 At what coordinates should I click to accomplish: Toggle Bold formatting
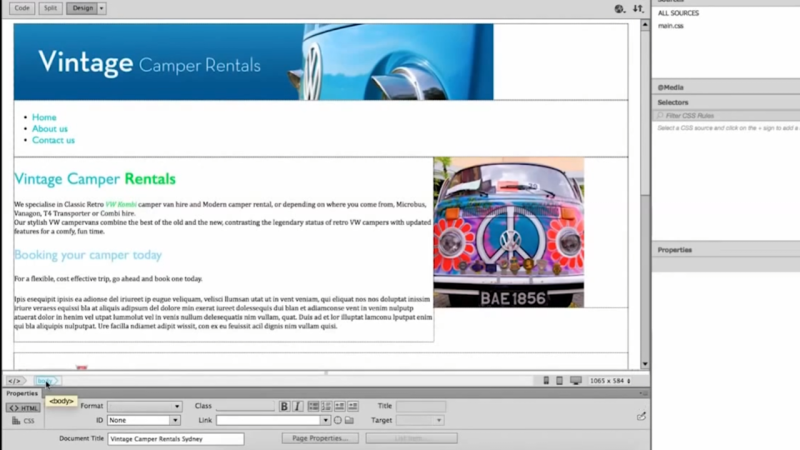click(284, 406)
